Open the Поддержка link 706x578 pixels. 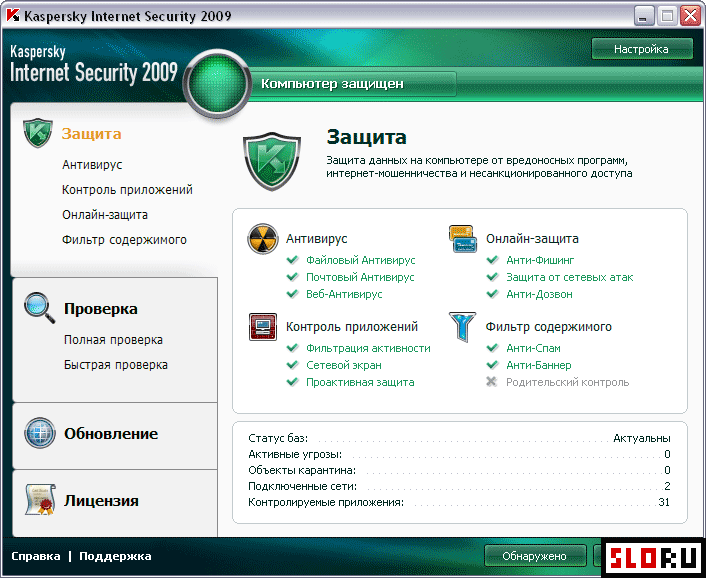click(x=115, y=556)
